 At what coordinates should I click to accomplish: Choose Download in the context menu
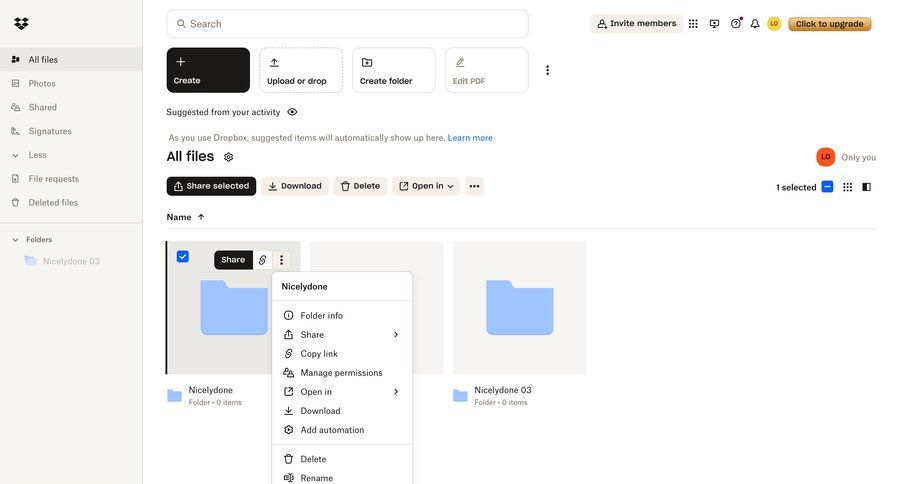(x=342, y=411)
